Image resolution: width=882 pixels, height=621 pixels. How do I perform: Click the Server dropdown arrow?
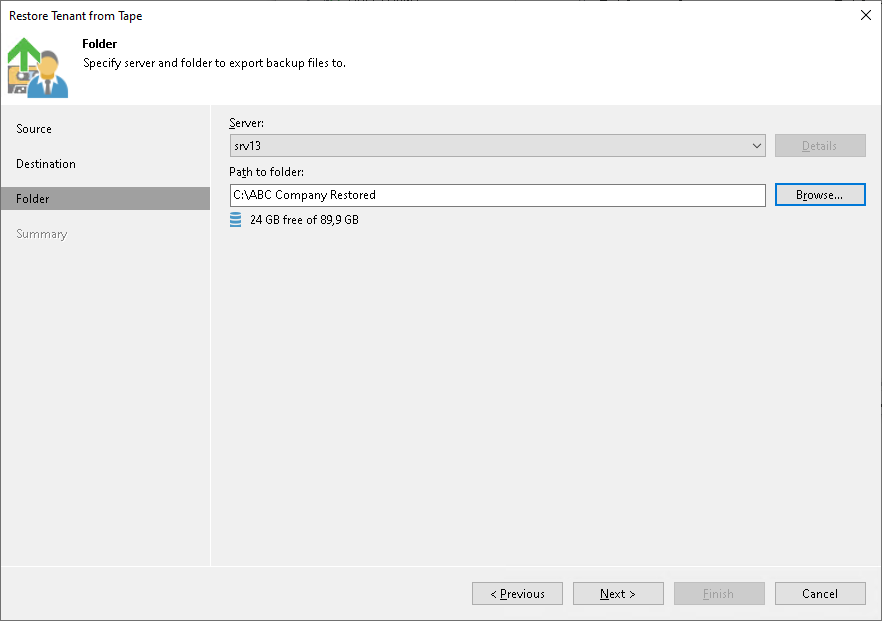757,145
